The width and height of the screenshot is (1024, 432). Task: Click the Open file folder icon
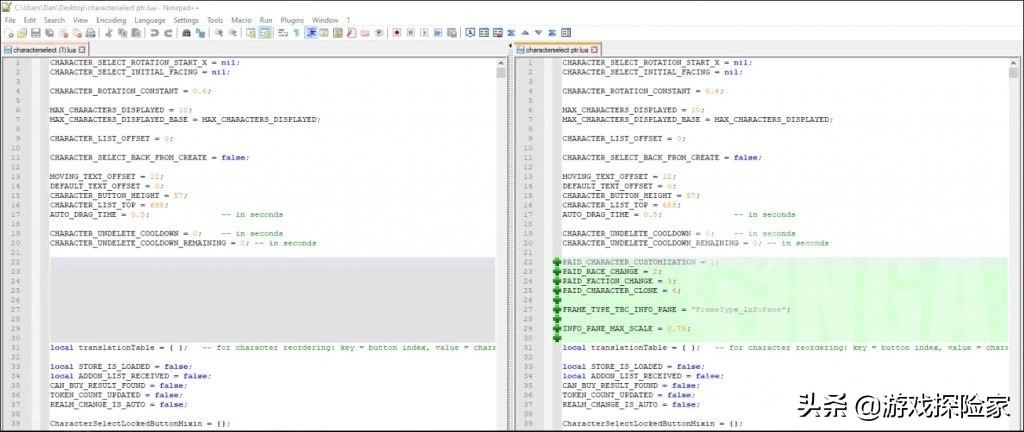22,33
